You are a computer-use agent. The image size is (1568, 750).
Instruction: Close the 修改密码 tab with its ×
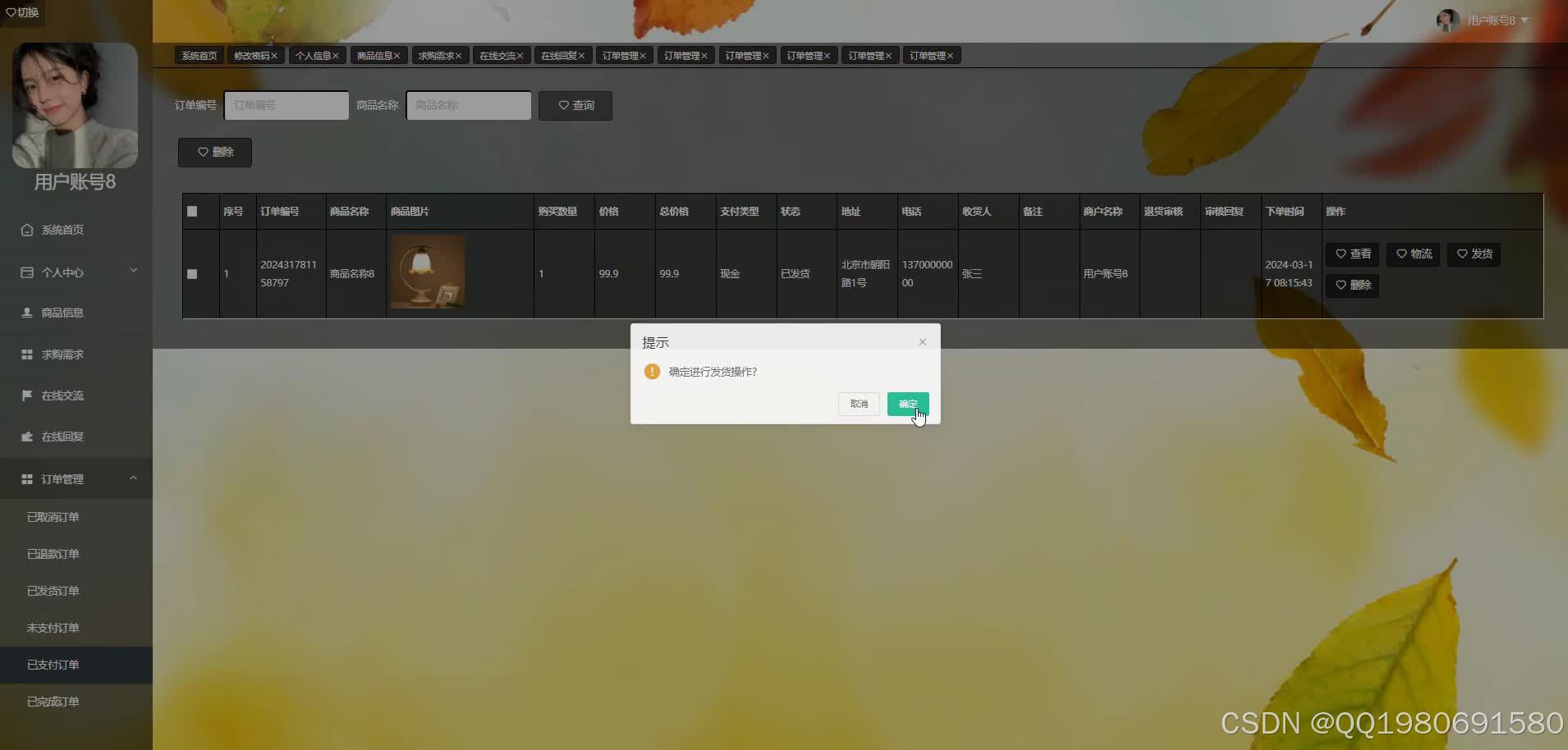pyautogui.click(x=274, y=56)
